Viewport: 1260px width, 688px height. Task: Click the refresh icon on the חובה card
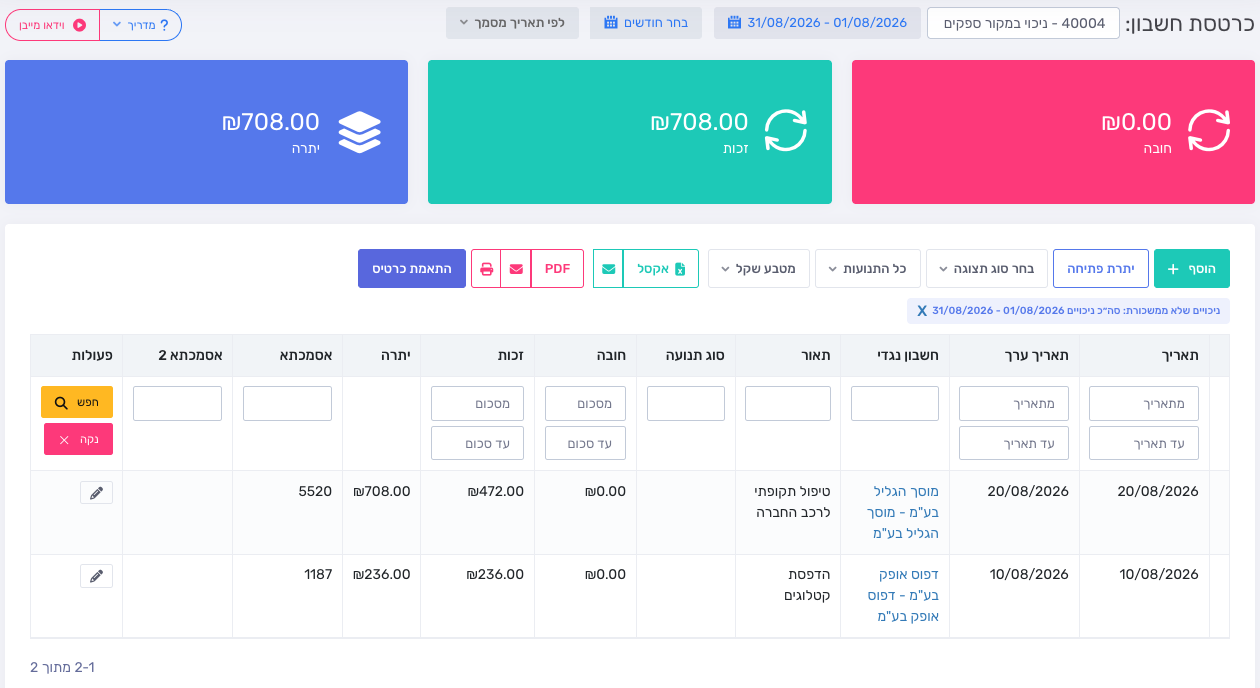point(1208,130)
